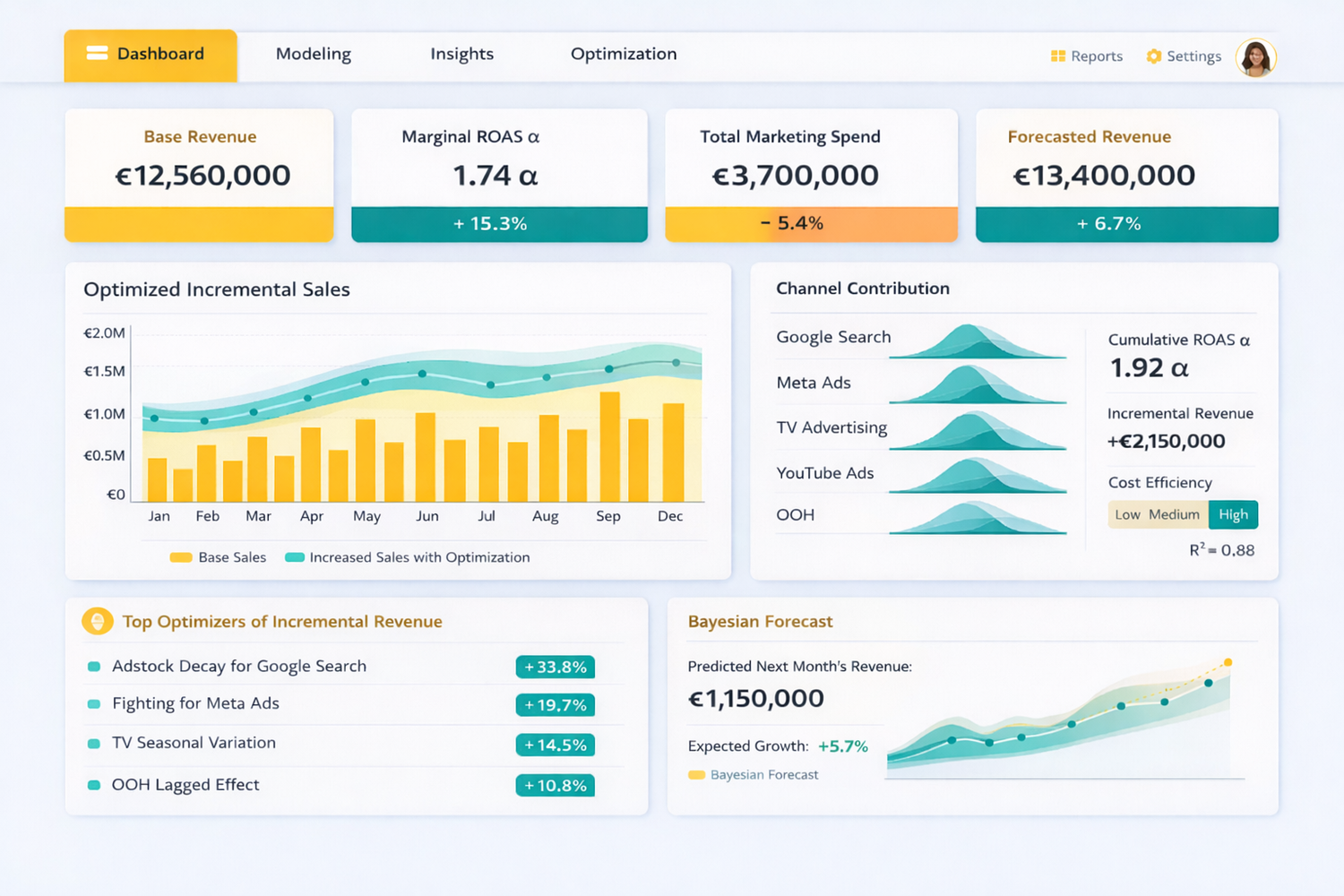This screenshot has width=1344, height=896.
Task: Toggle Increased Sales with Optimization legend
Action: (x=295, y=557)
